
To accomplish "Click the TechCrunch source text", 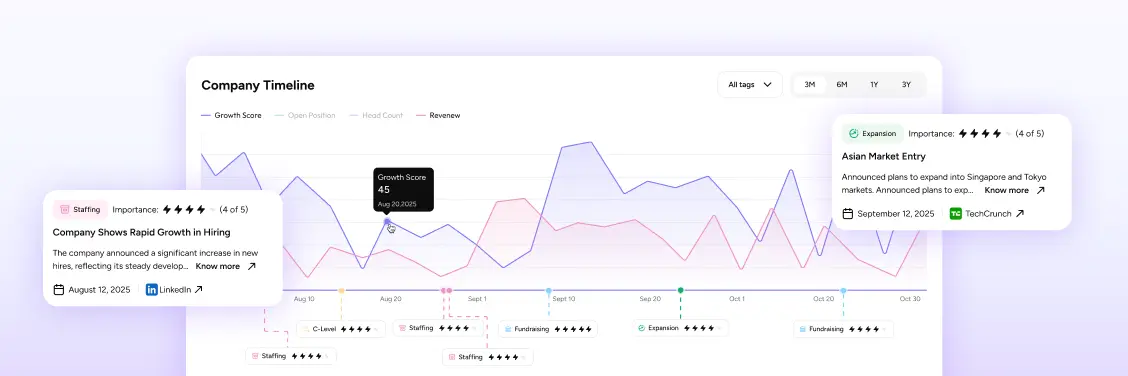I will pos(988,214).
